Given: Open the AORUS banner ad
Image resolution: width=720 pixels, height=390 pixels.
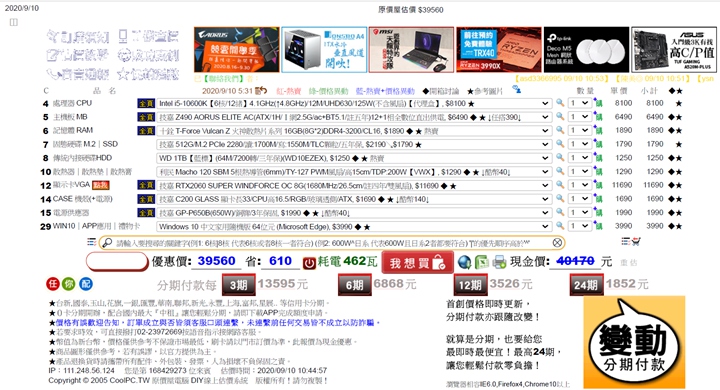Looking at the screenshot, I should [236, 50].
